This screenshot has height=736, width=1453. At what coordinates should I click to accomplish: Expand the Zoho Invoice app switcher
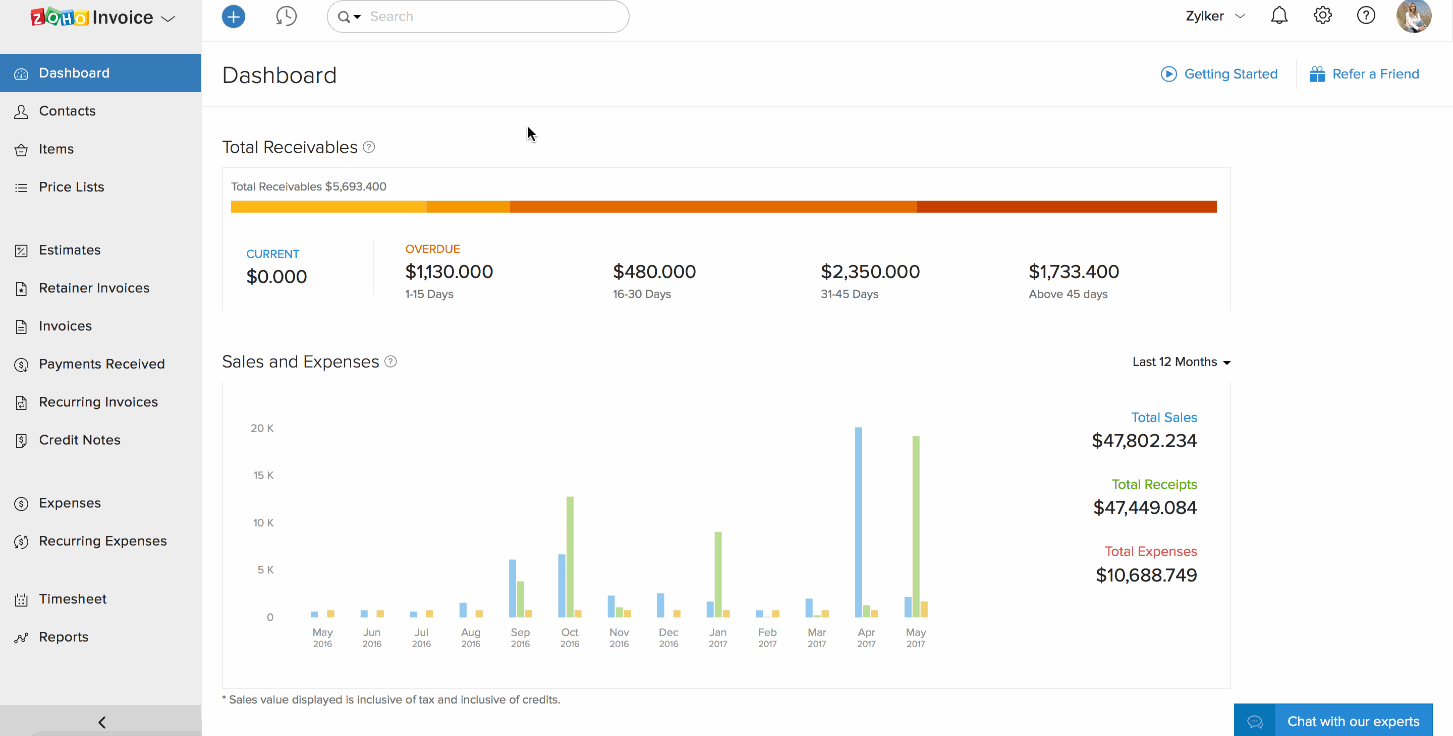[x=168, y=18]
